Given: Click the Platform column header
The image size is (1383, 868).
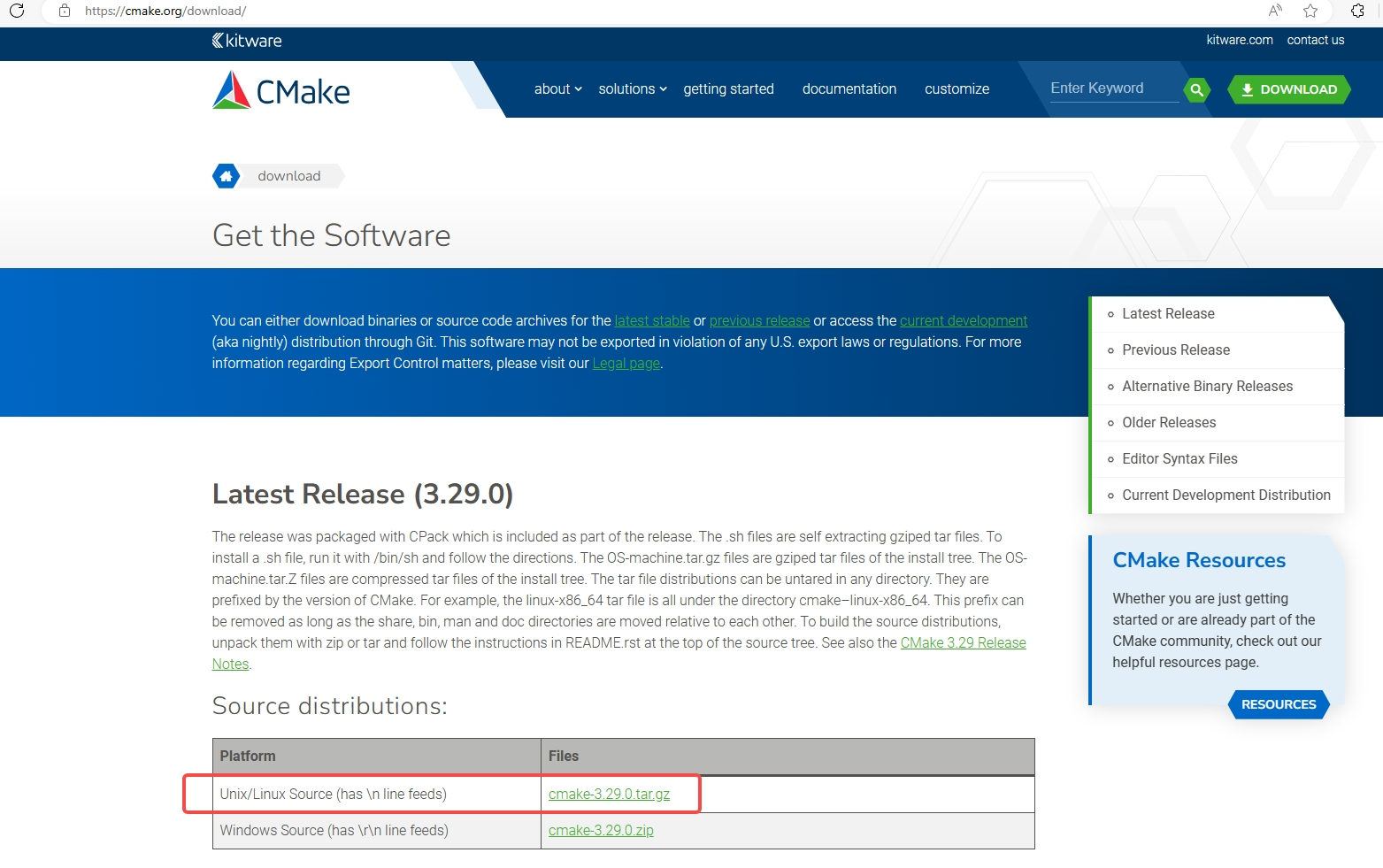Looking at the screenshot, I should click(377, 757).
